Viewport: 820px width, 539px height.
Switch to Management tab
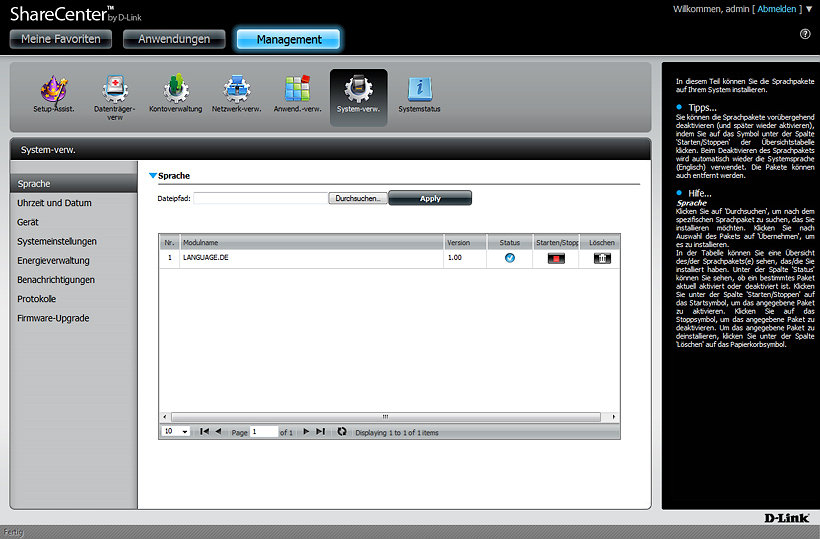[289, 39]
